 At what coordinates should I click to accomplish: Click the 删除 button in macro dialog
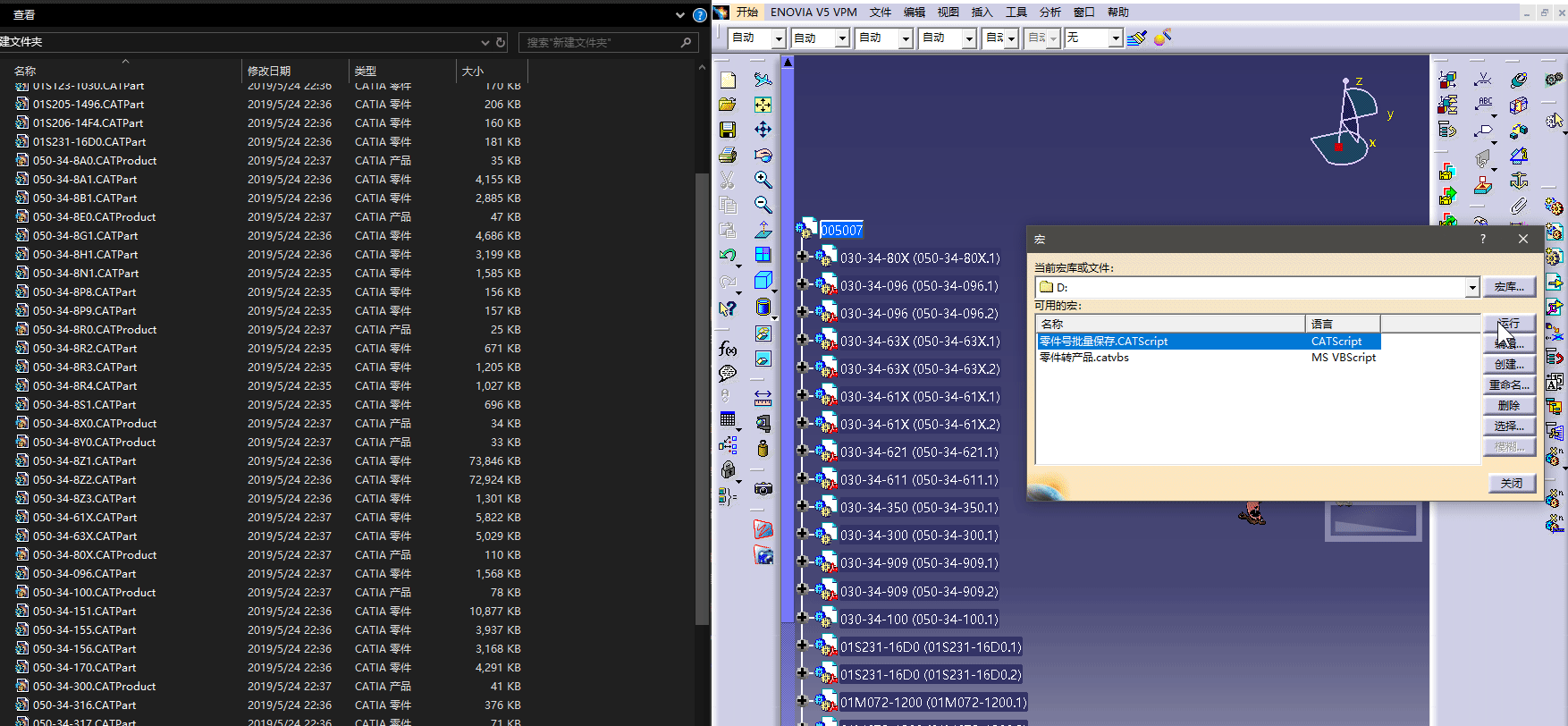pyautogui.click(x=1509, y=406)
